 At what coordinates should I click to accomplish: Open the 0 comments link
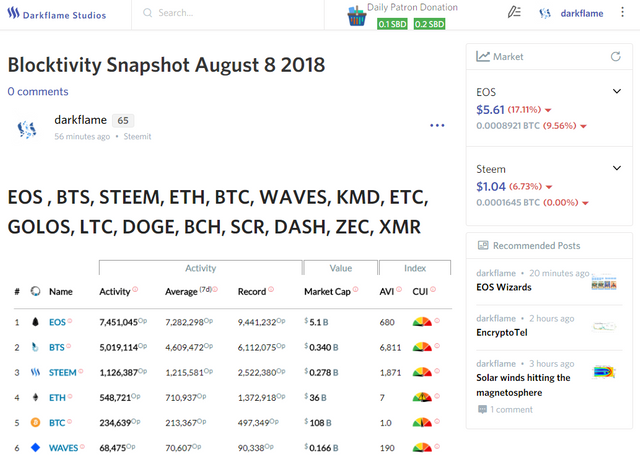coord(38,92)
